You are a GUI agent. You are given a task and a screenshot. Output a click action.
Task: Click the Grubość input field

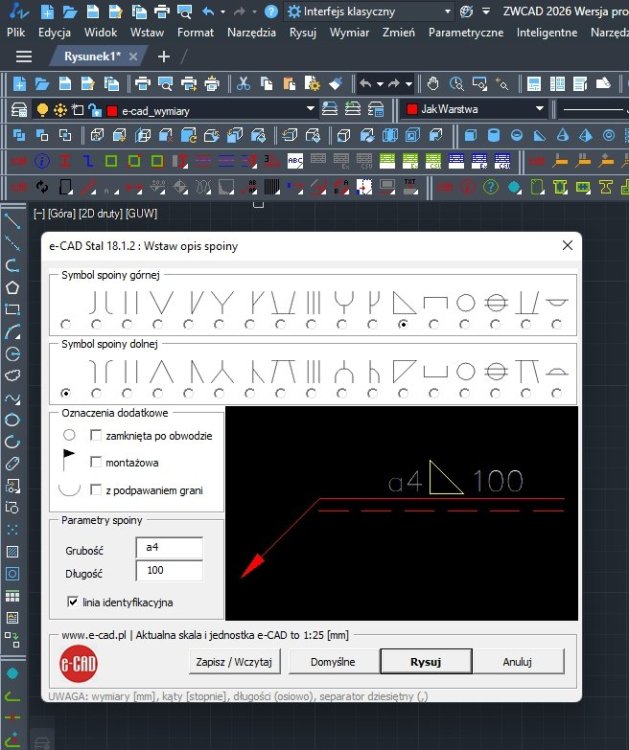click(169, 548)
